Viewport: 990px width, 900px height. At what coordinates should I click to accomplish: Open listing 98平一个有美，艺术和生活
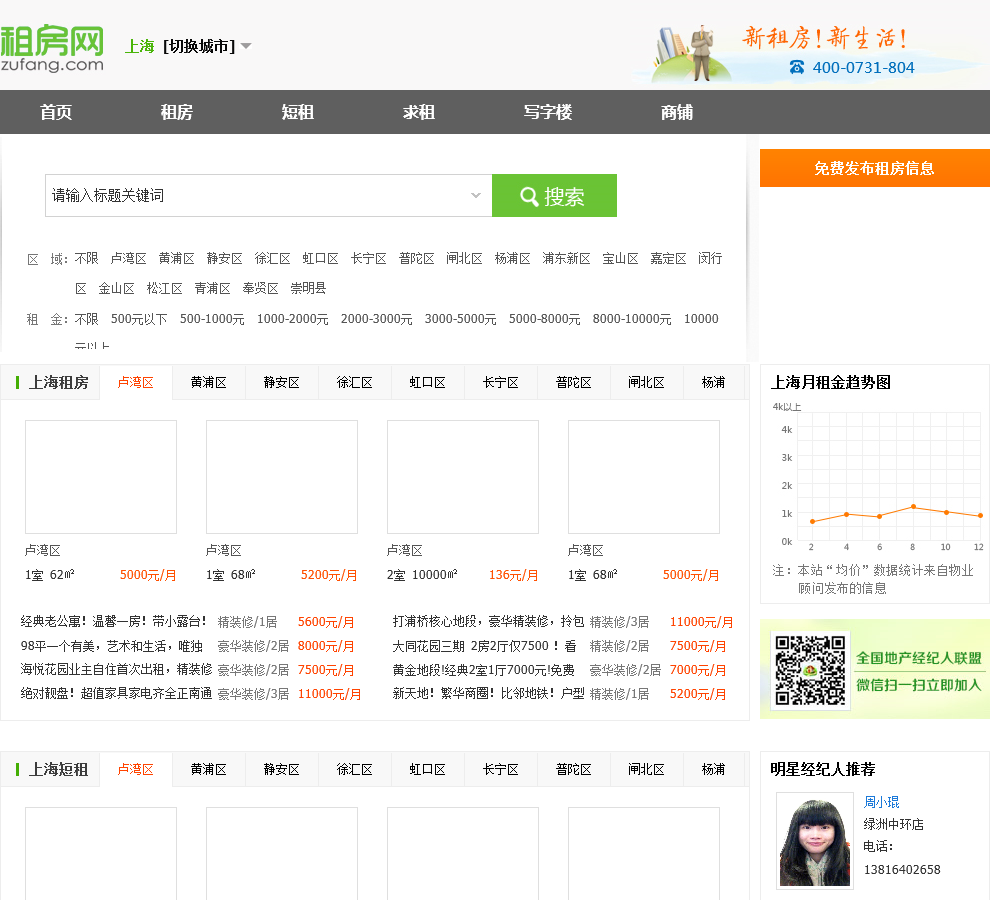tap(112, 646)
